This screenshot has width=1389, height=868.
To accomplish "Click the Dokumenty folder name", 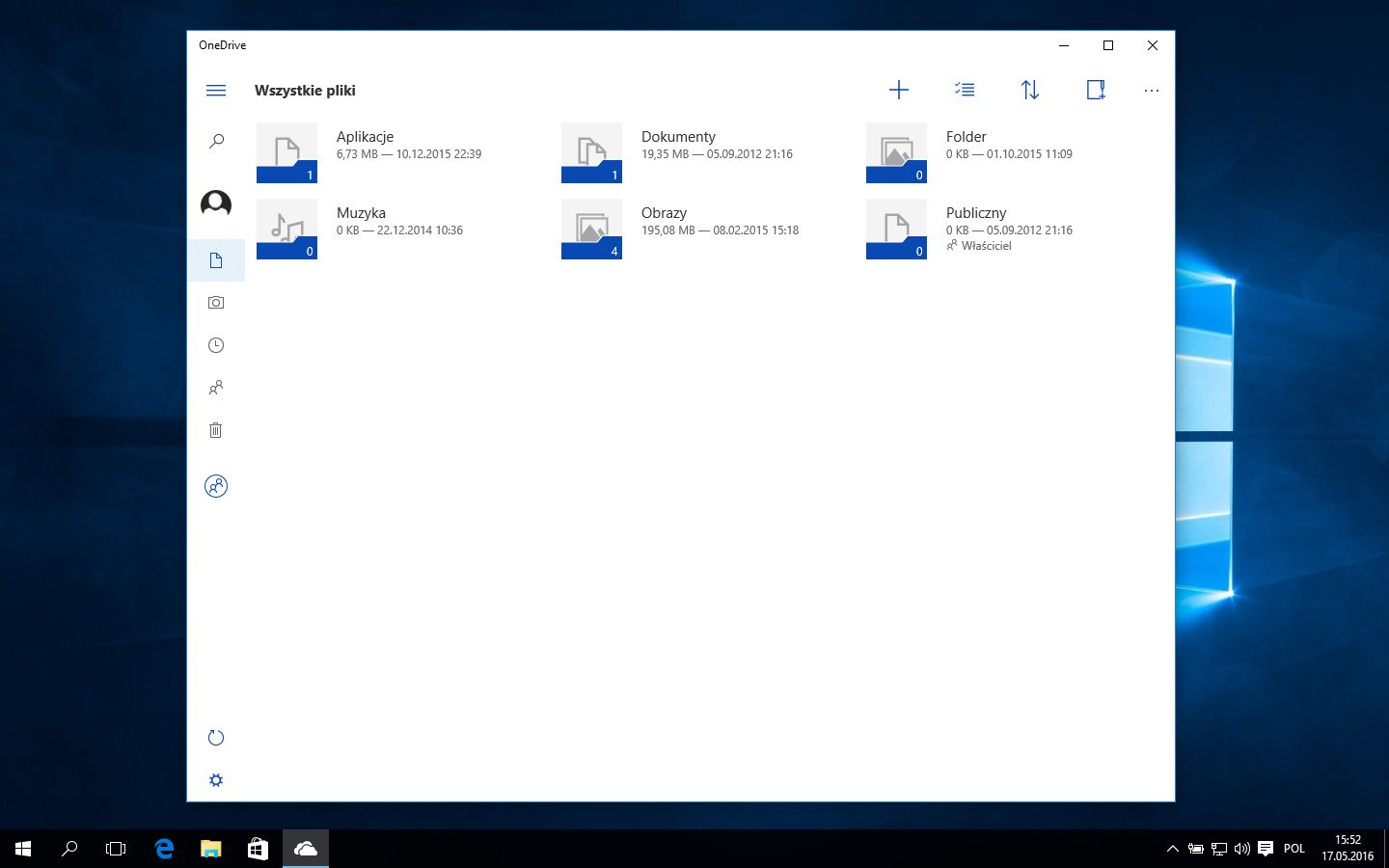I will coord(678,137).
